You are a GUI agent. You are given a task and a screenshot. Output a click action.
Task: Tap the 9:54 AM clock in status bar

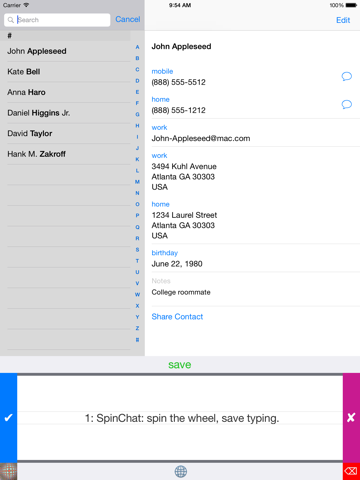coord(180,5)
